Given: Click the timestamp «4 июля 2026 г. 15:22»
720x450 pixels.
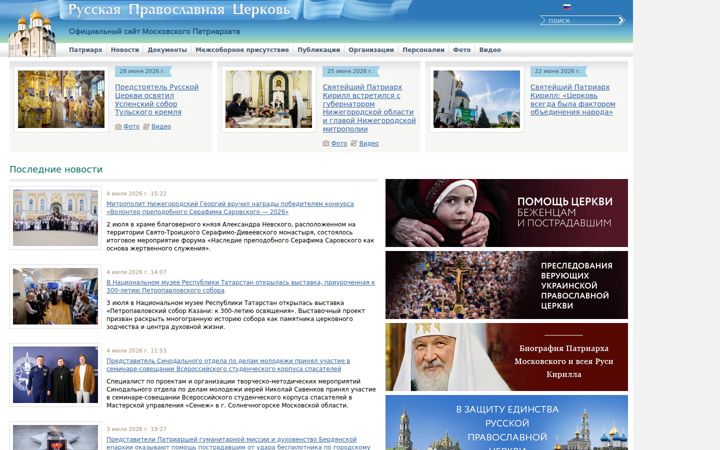Looking at the screenshot, I should (136, 194).
